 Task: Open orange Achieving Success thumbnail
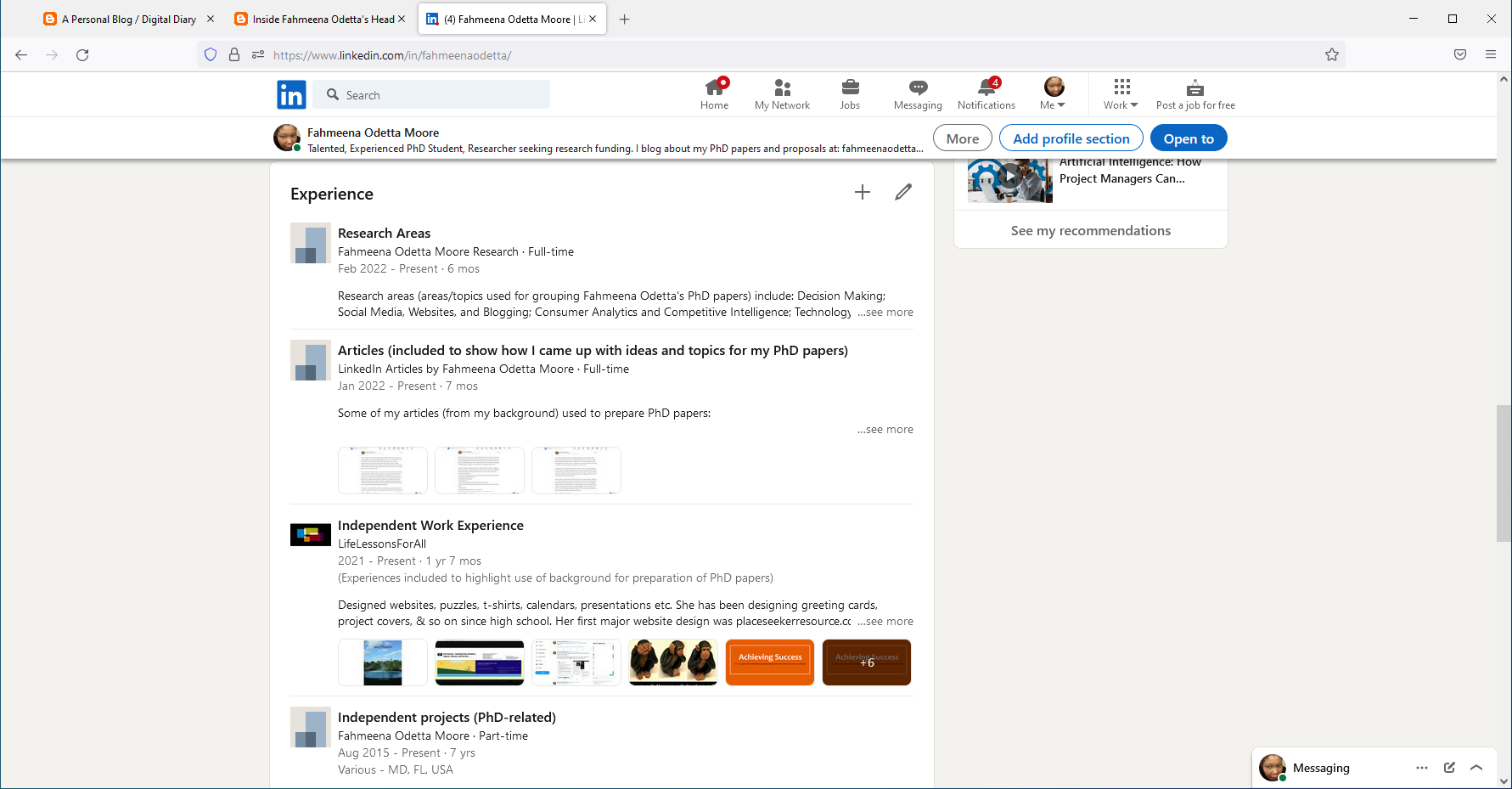pos(770,662)
